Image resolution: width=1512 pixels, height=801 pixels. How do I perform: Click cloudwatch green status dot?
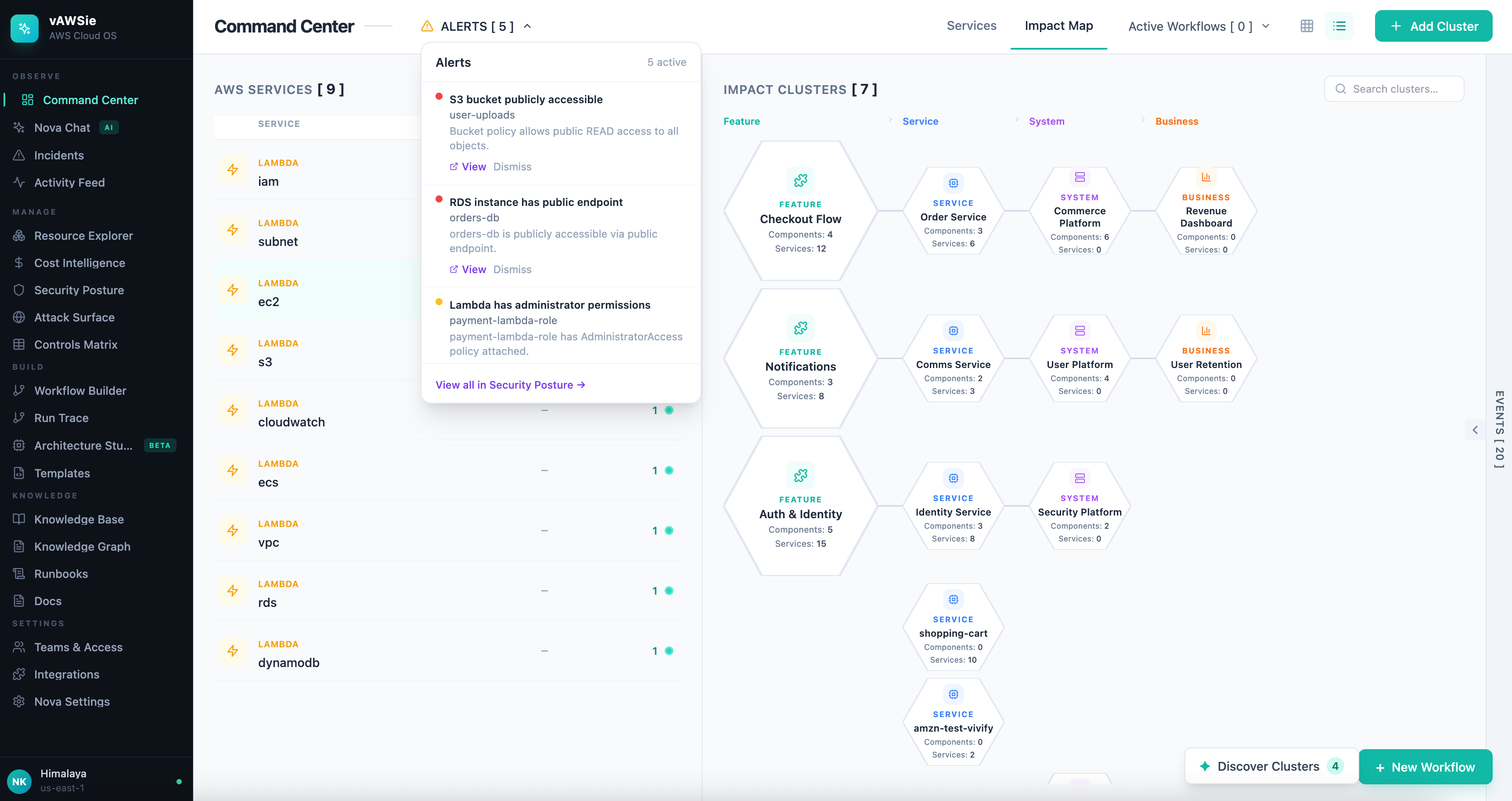tap(669, 411)
